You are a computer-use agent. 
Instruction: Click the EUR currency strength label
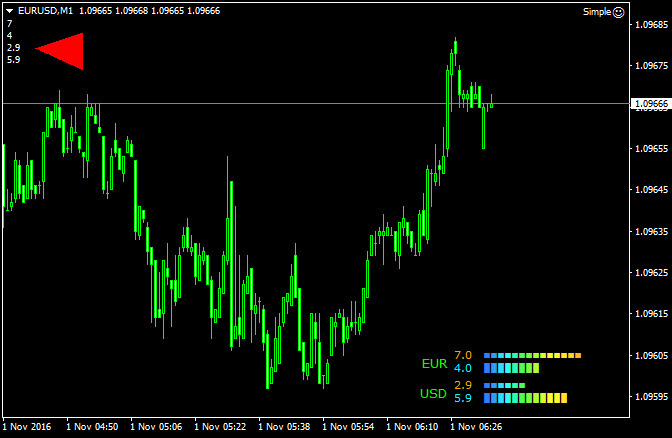coord(435,364)
